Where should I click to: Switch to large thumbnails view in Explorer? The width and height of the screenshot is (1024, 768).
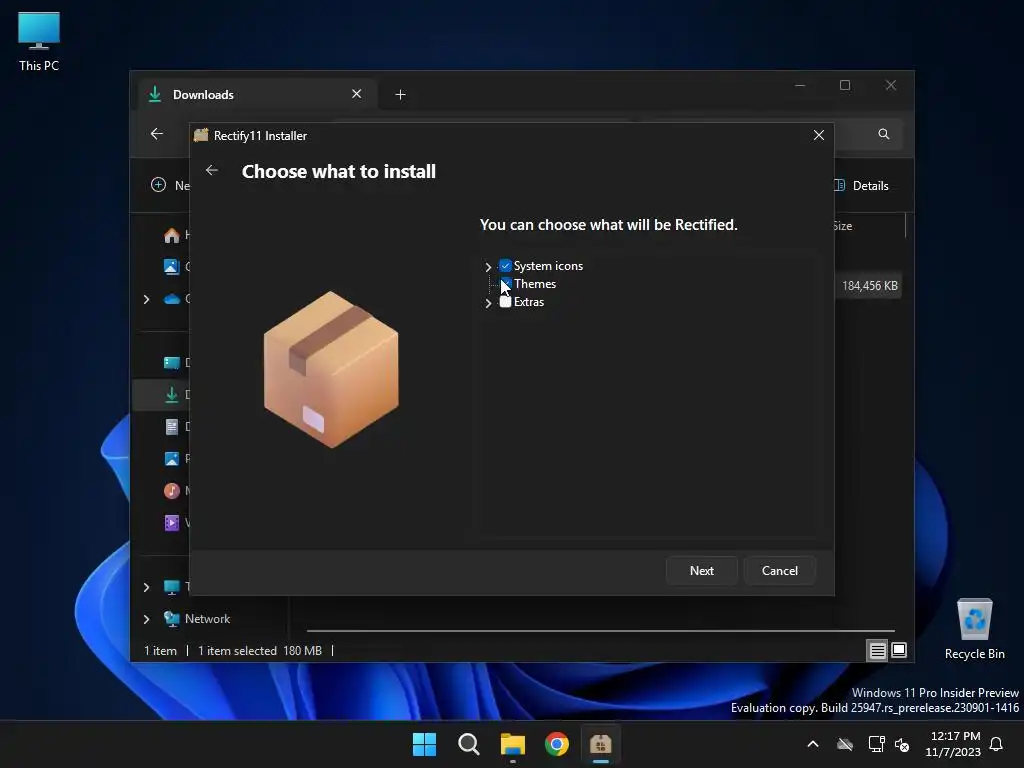click(x=899, y=650)
